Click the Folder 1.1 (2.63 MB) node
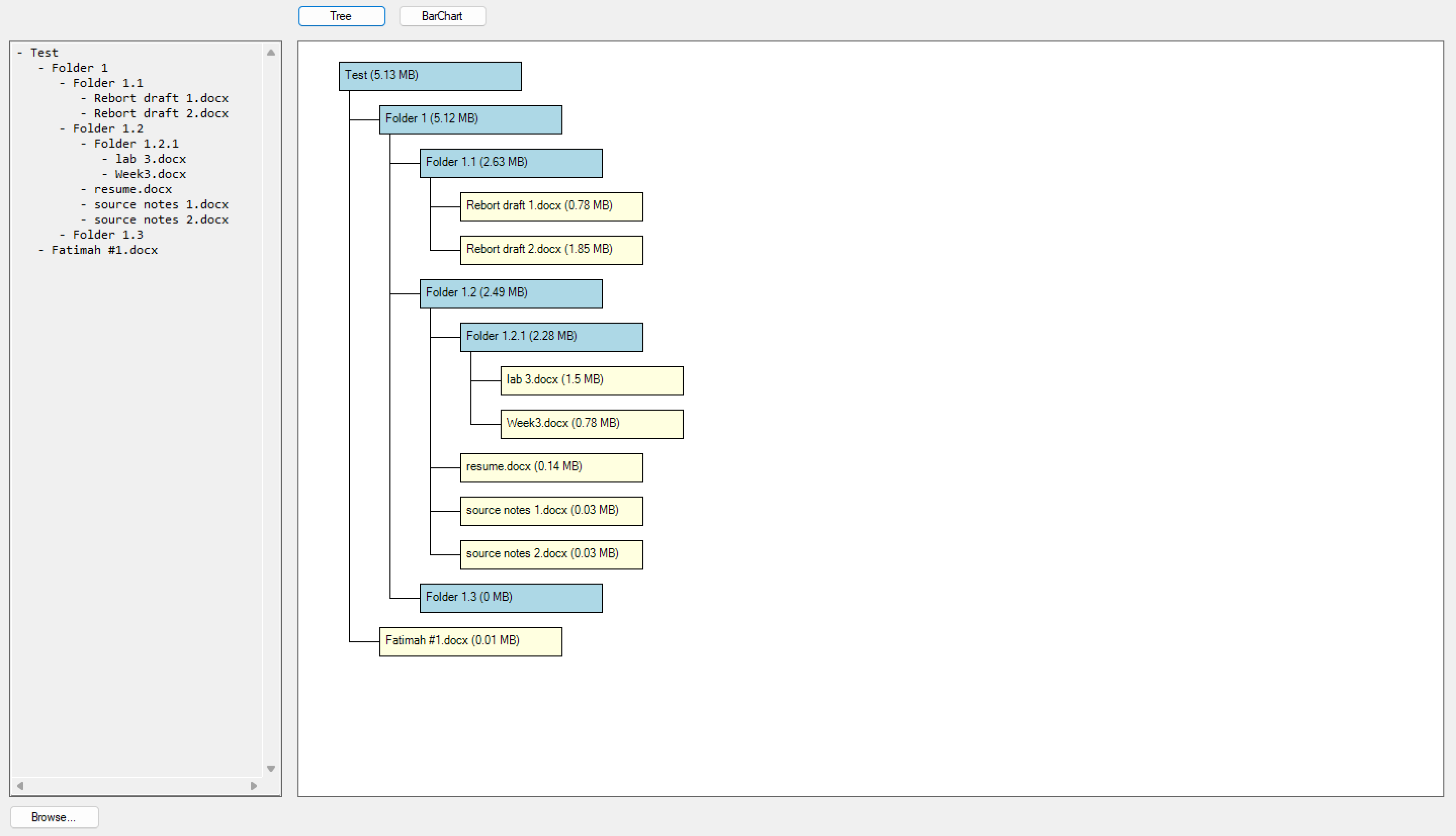 click(x=510, y=163)
